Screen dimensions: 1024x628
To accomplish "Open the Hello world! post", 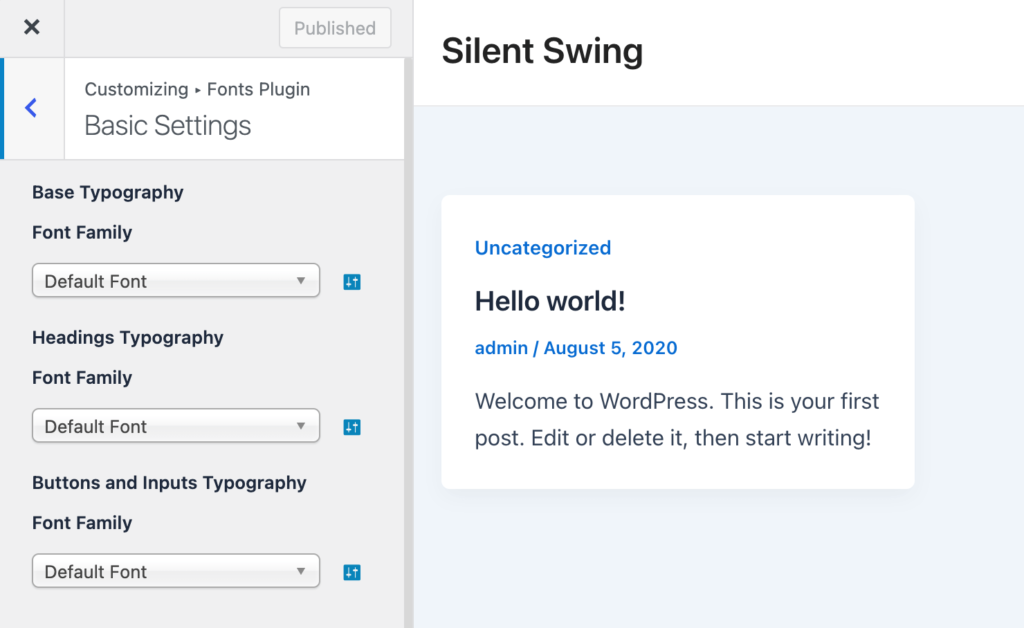I will click(x=549, y=300).
